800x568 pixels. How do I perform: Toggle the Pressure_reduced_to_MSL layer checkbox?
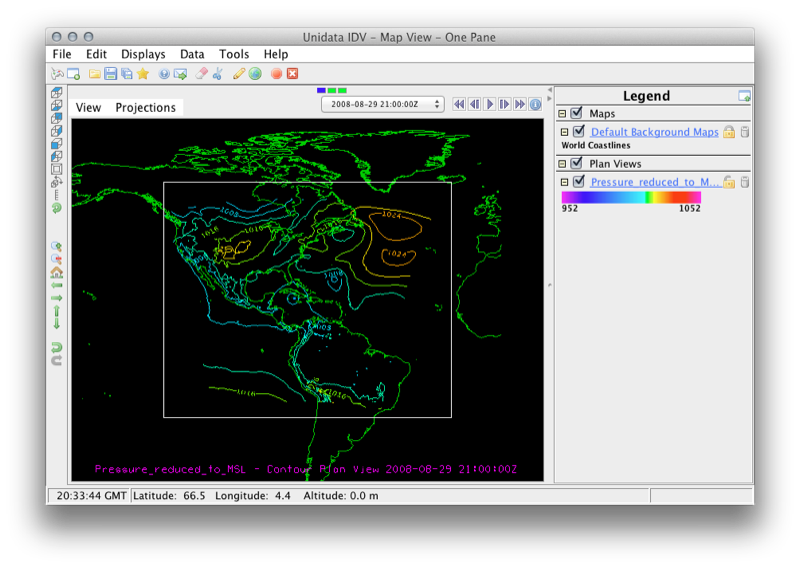[x=579, y=182]
